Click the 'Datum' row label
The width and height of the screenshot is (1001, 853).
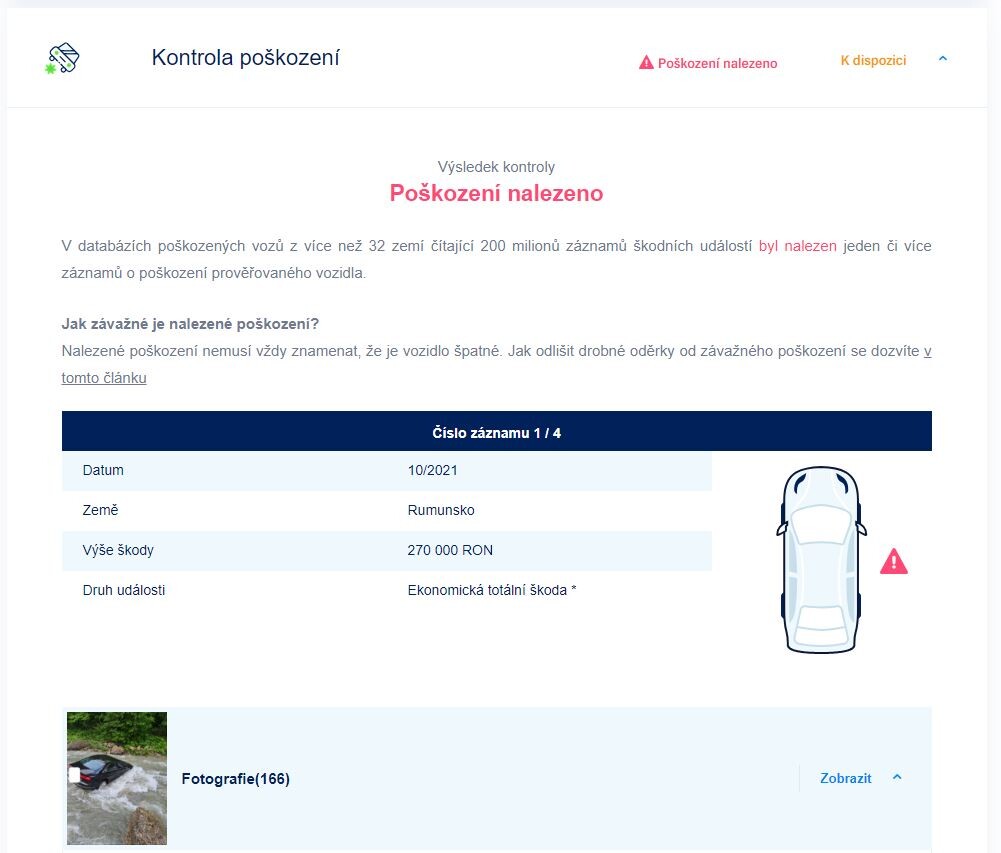(x=103, y=470)
